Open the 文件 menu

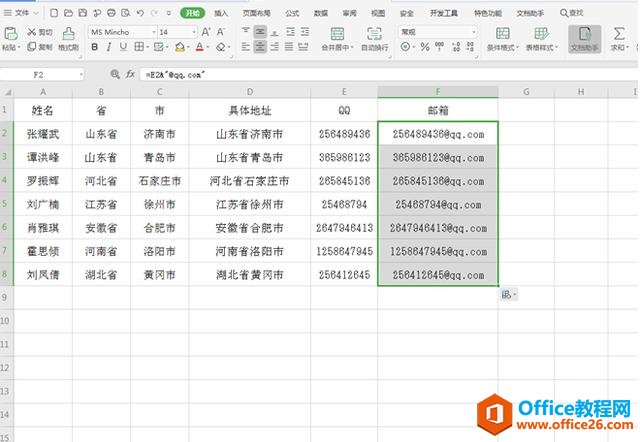(22, 13)
